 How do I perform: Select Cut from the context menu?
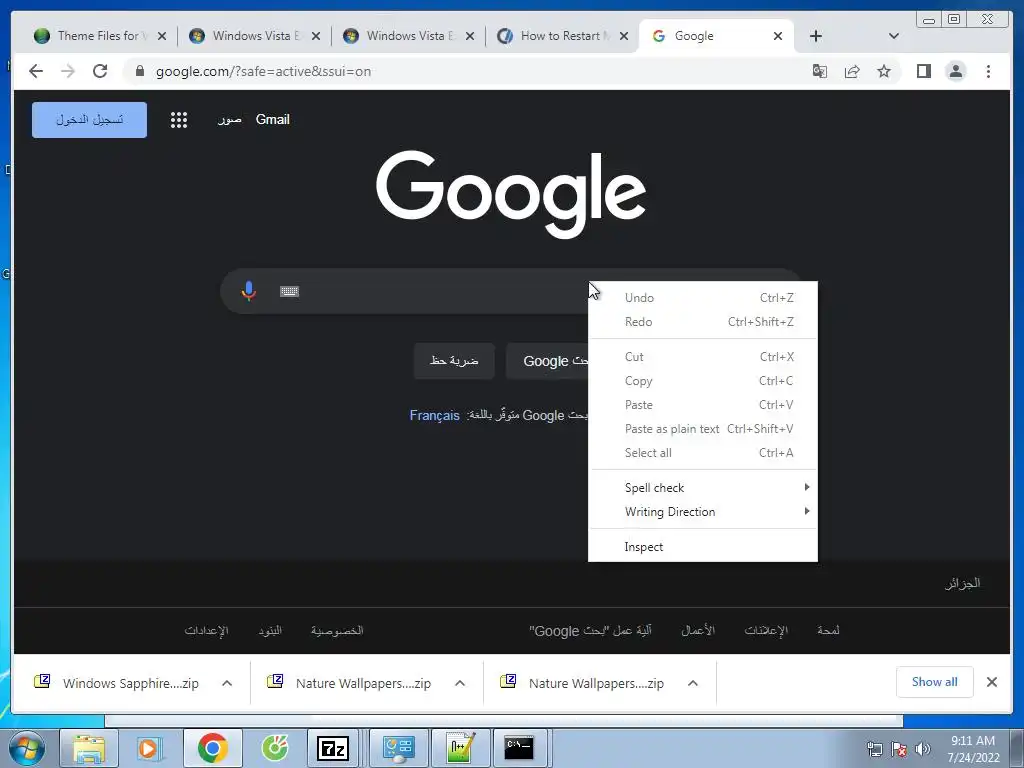click(703, 357)
